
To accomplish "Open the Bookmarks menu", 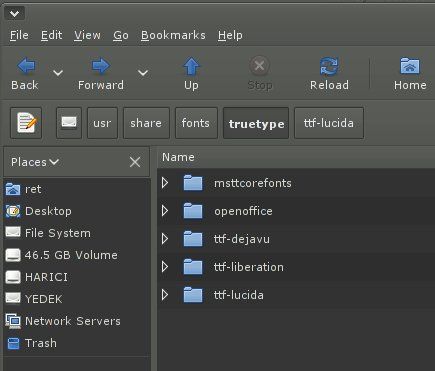I will tap(173, 35).
